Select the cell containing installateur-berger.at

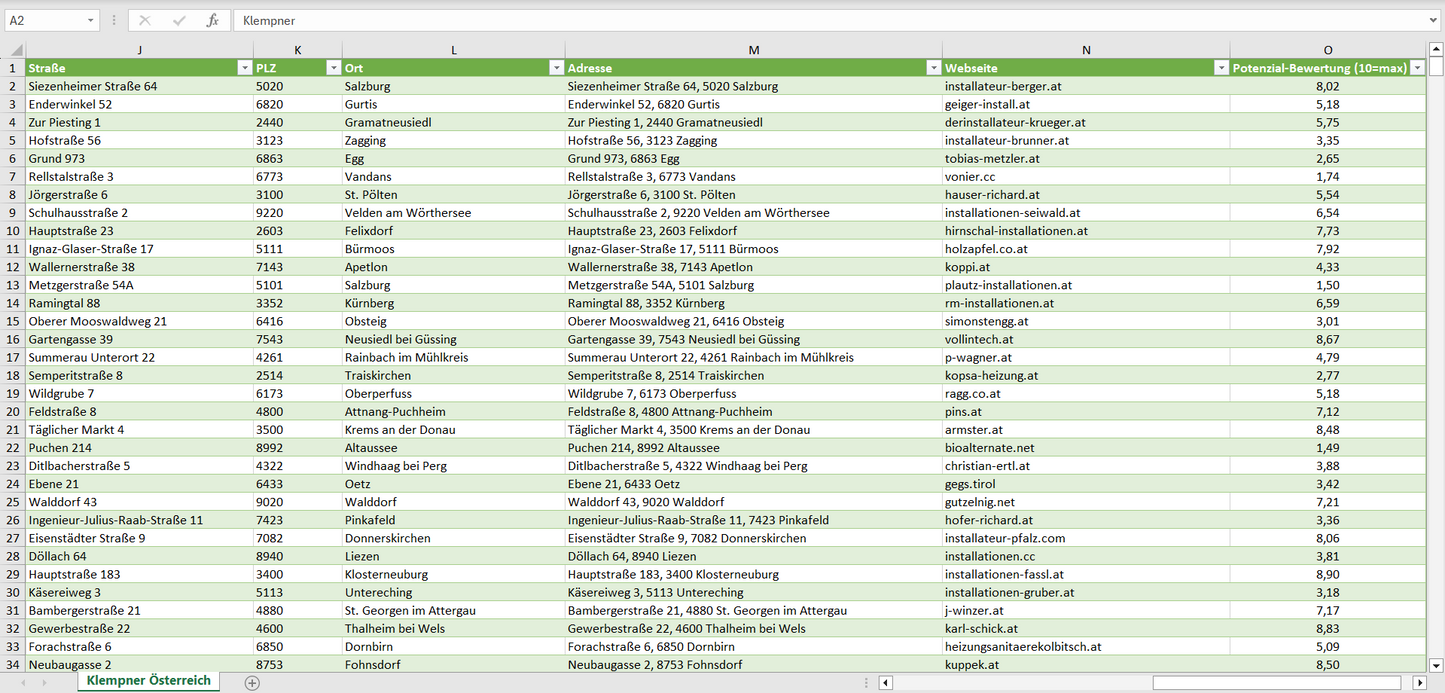1085,86
